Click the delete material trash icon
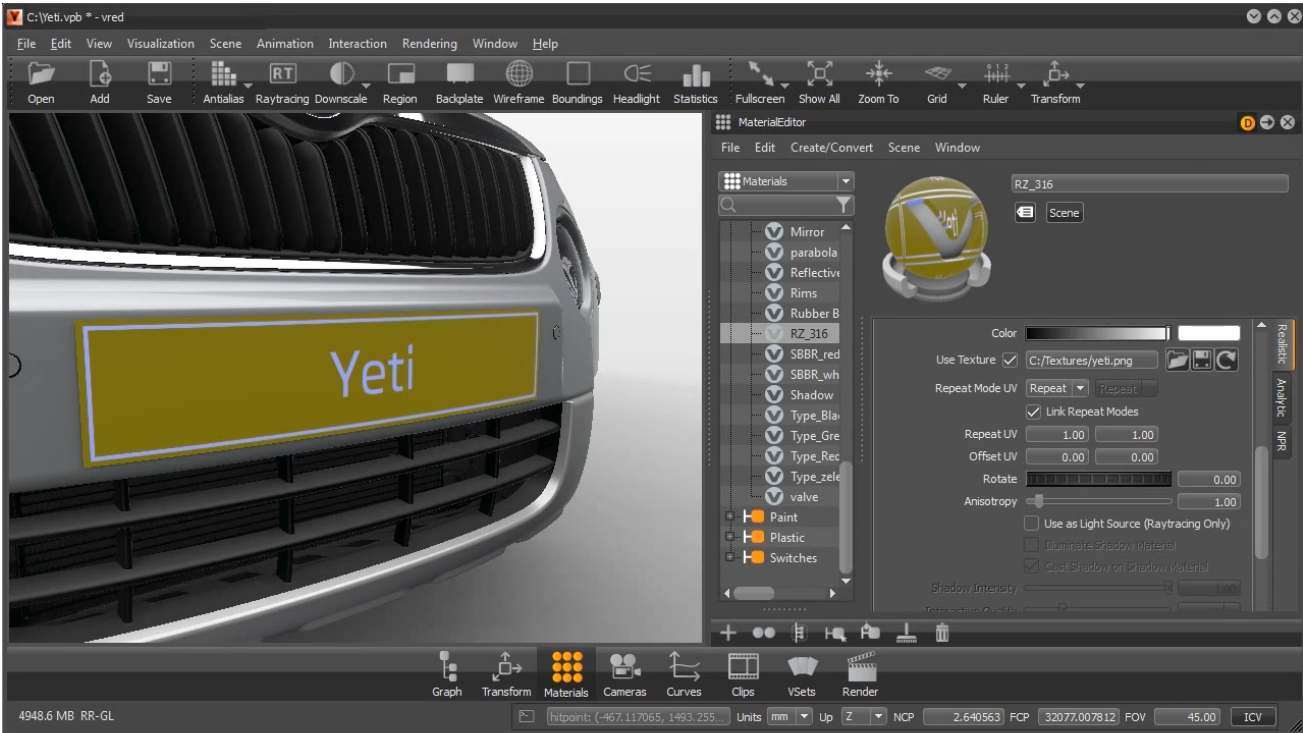This screenshot has height=733, width=1303. (941, 632)
